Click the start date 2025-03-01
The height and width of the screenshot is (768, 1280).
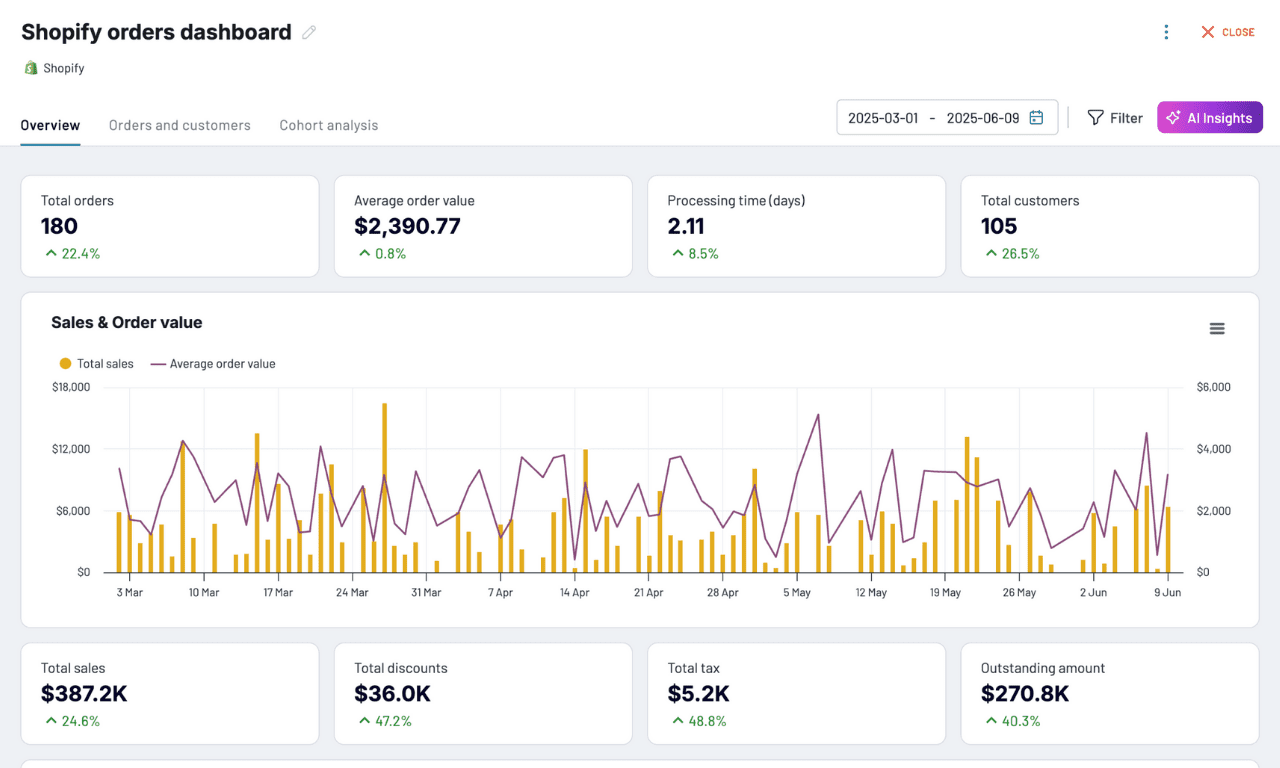(883, 118)
